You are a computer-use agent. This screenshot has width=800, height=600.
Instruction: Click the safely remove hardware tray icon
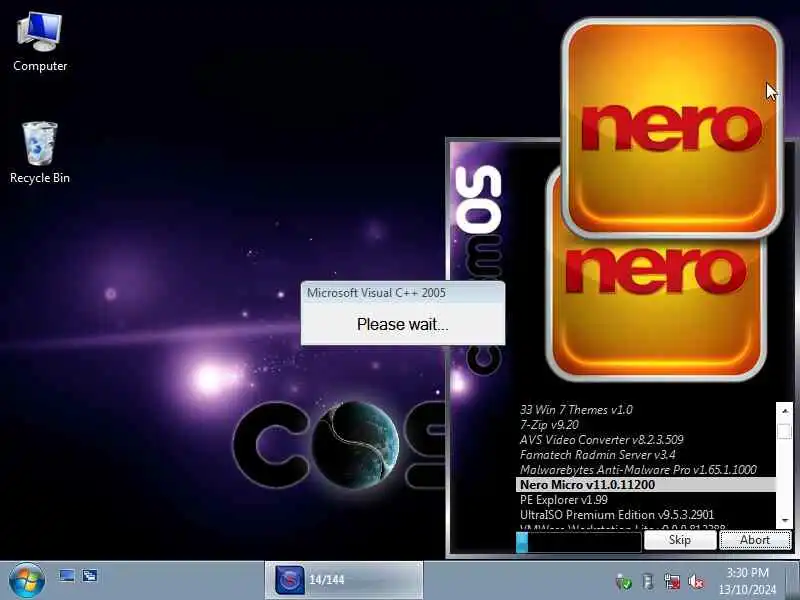(648, 581)
